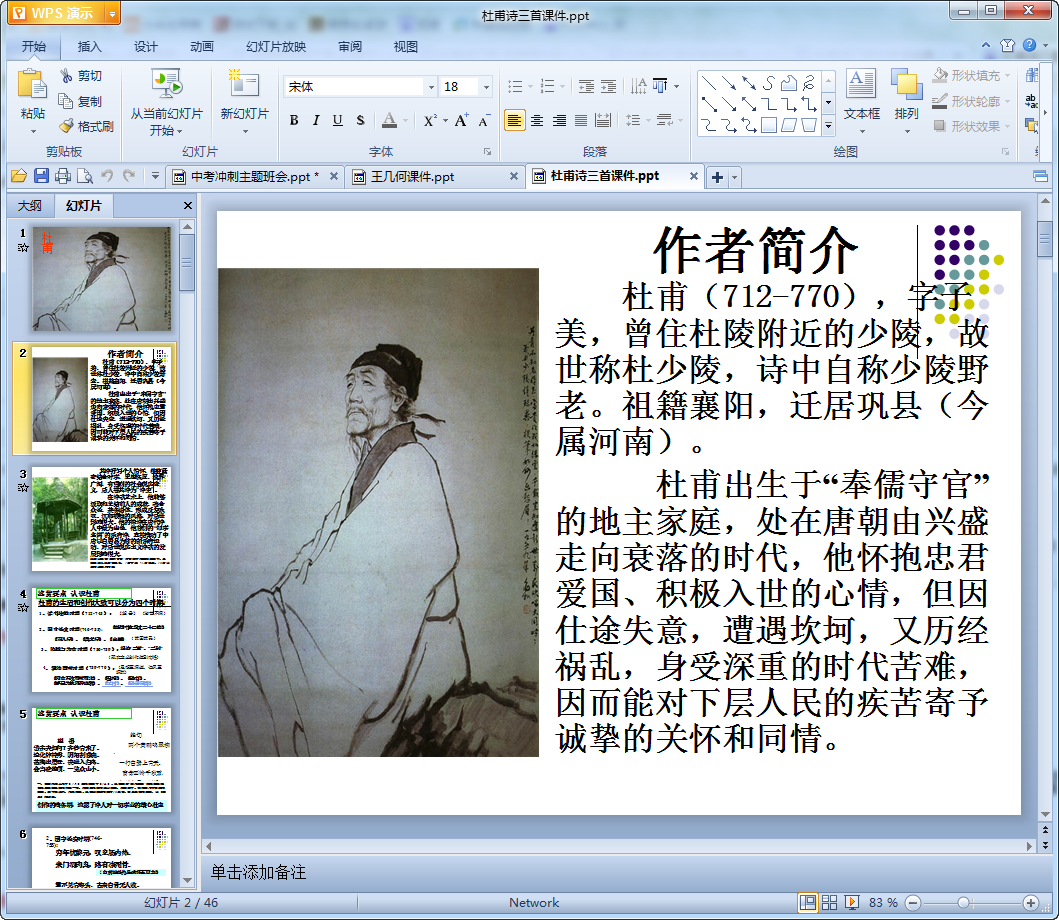Expand the 新幻灯片 new slide dropdown
This screenshot has height=920, width=1059.
pyautogui.click(x=244, y=130)
